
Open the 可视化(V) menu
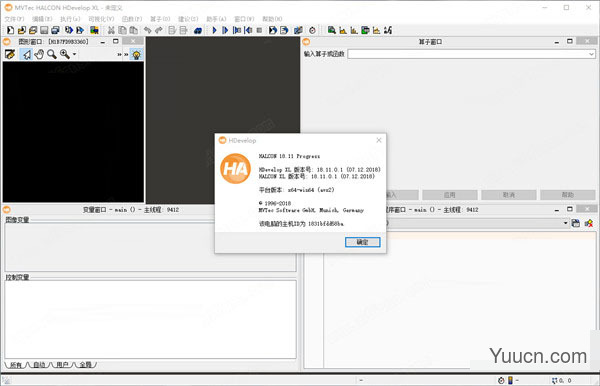pyautogui.click(x=101, y=19)
